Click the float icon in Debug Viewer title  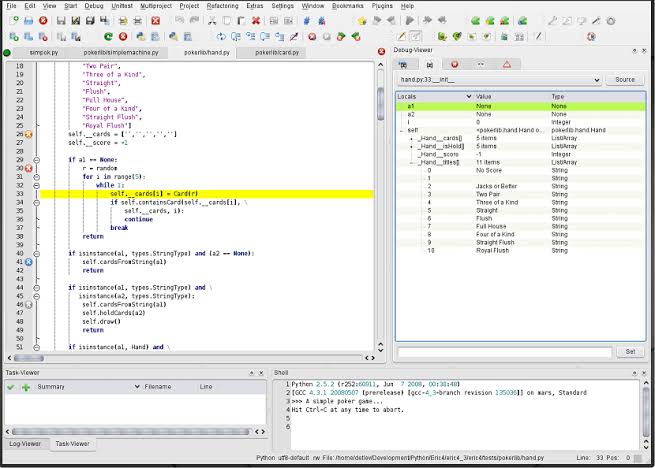tap(636, 52)
